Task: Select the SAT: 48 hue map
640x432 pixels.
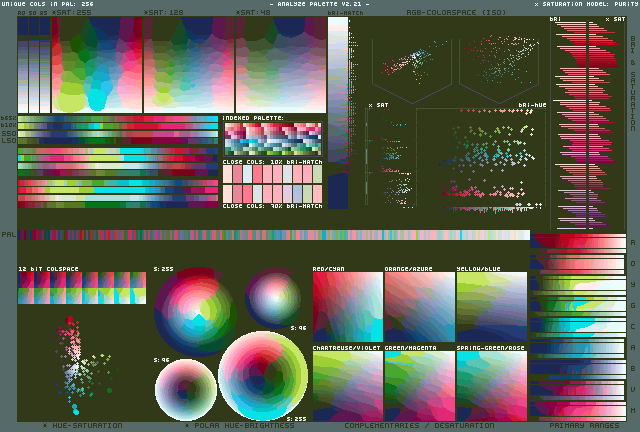Action: (x=281, y=65)
